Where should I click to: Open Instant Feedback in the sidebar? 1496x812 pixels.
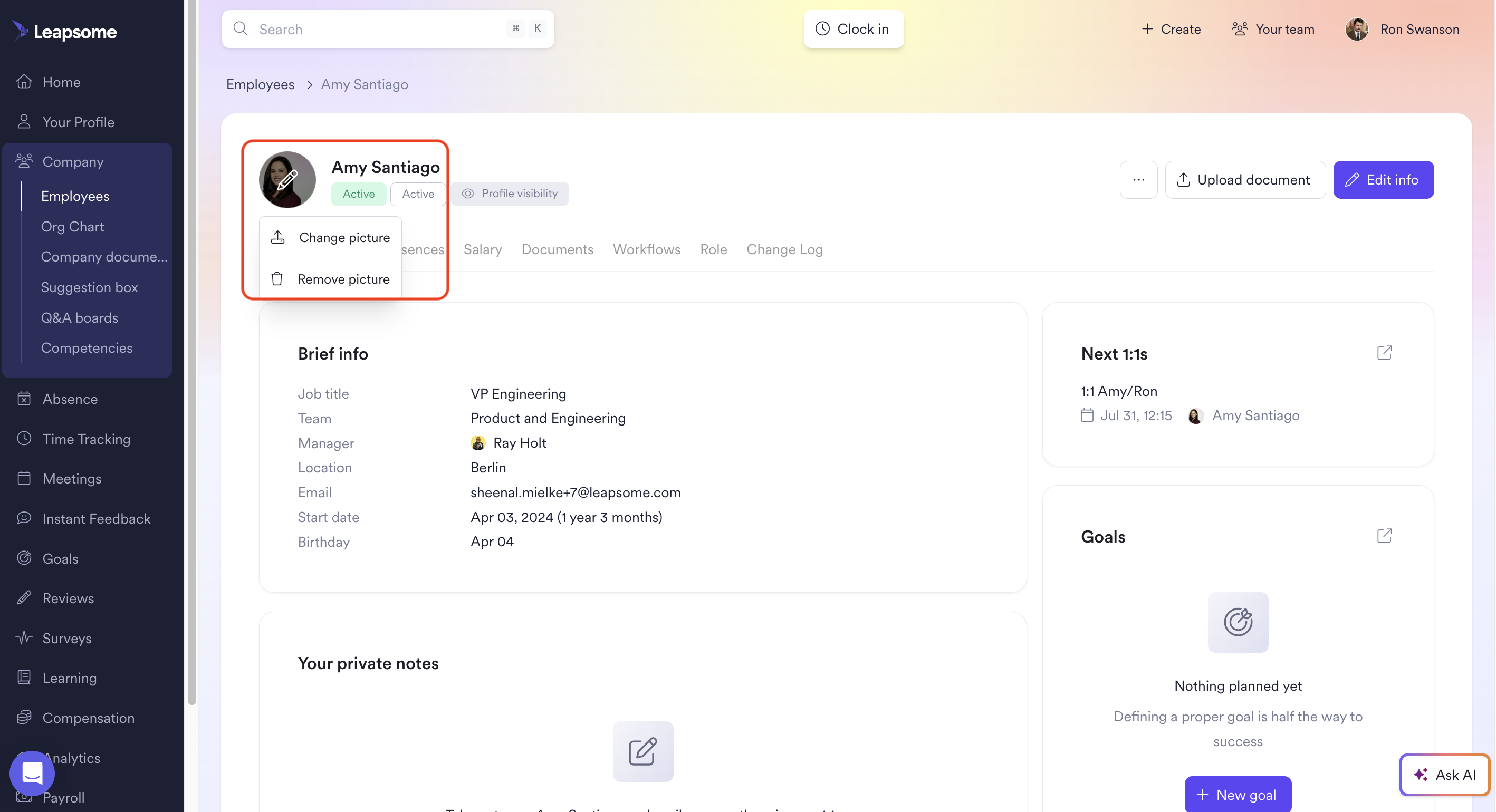(x=96, y=518)
